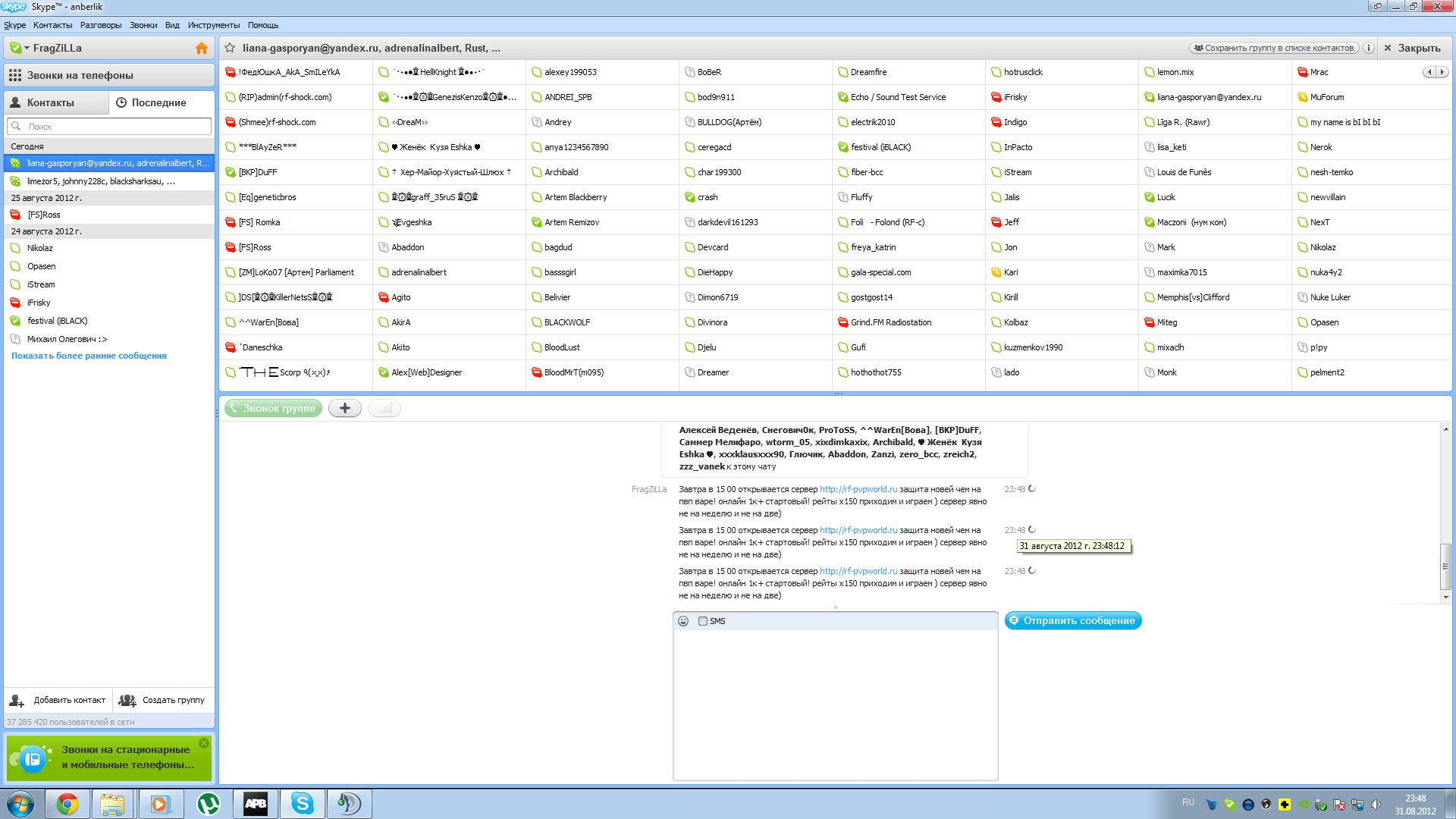Screen dimensions: 1456x819
Task: Open the Skype menu
Action: (14, 25)
